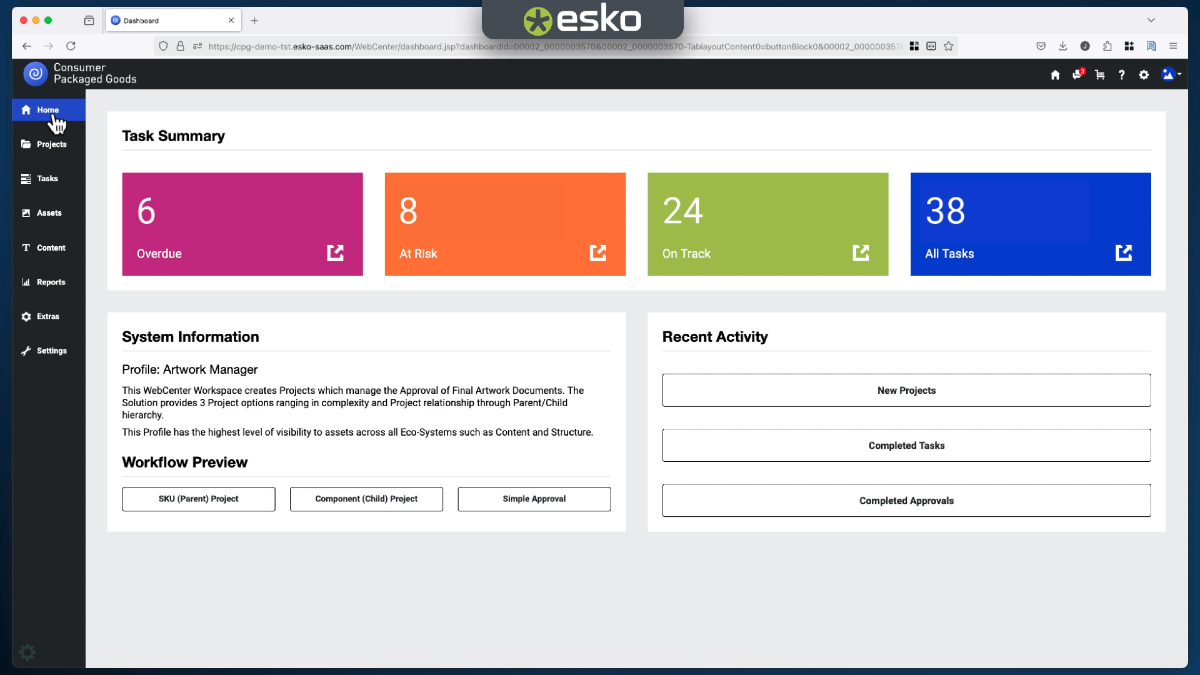Click the SKU (Parent) Project button
The image size is (1200, 675).
point(198,499)
